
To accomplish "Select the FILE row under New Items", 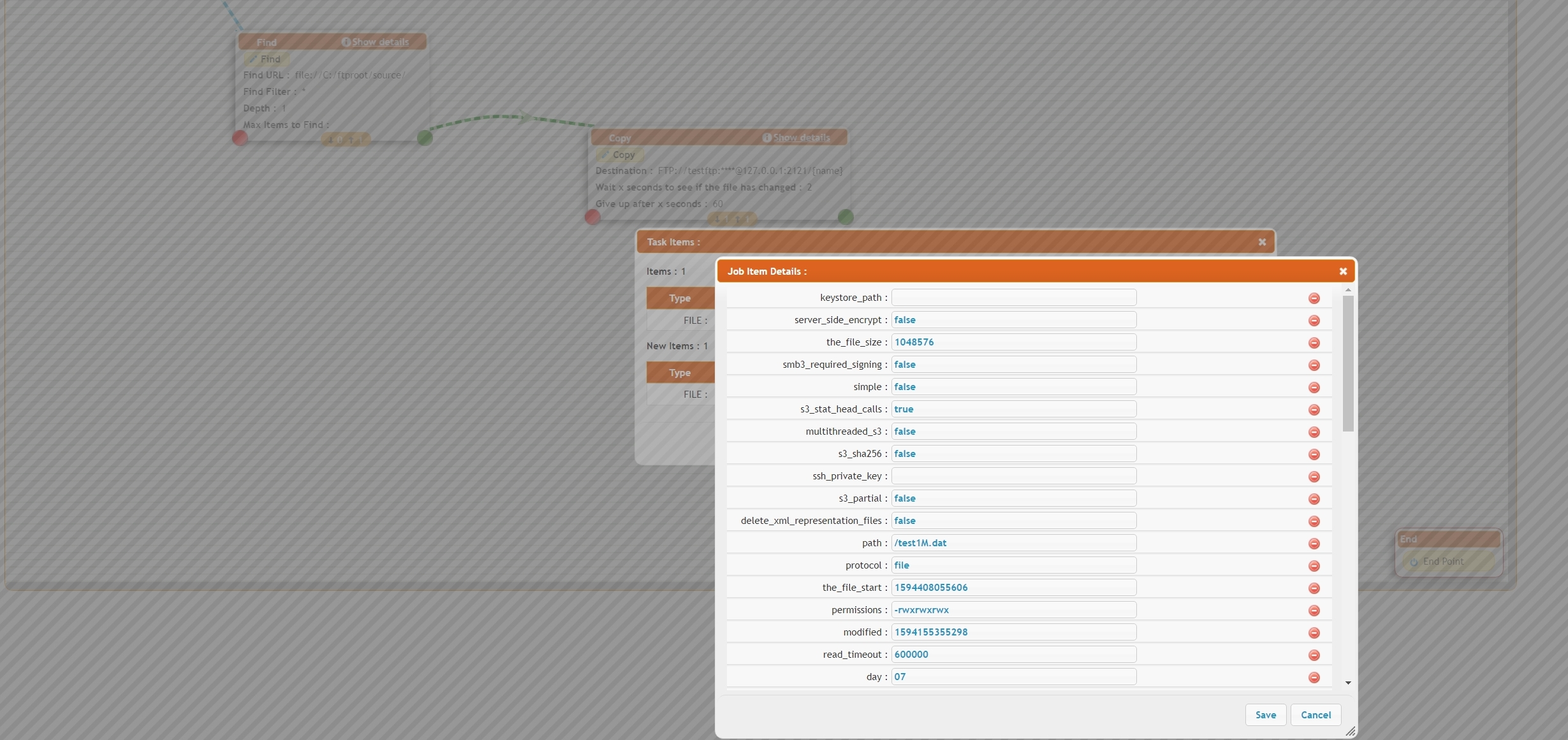I will pos(680,395).
